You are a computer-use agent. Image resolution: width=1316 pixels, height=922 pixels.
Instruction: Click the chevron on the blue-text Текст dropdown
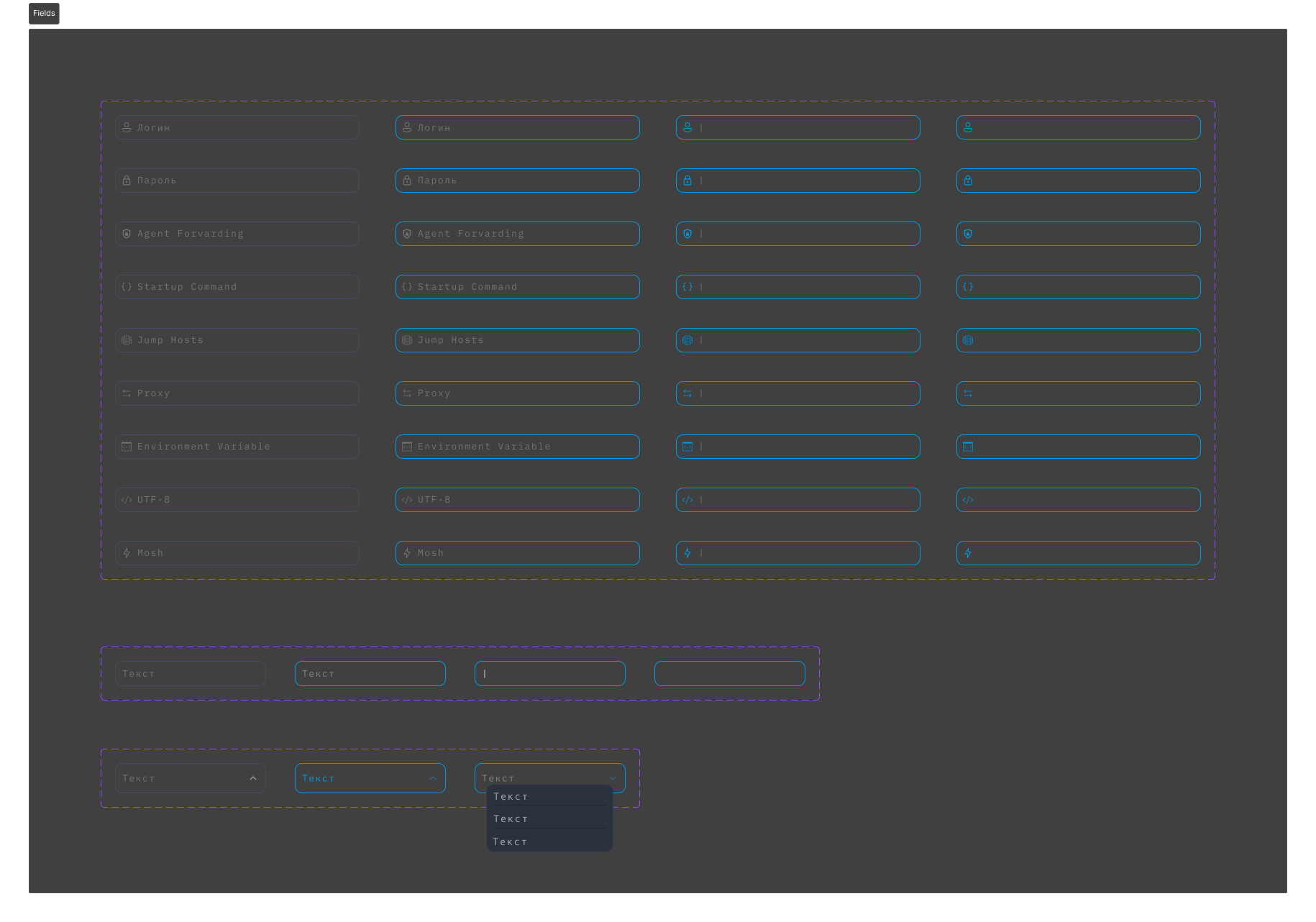tap(433, 778)
